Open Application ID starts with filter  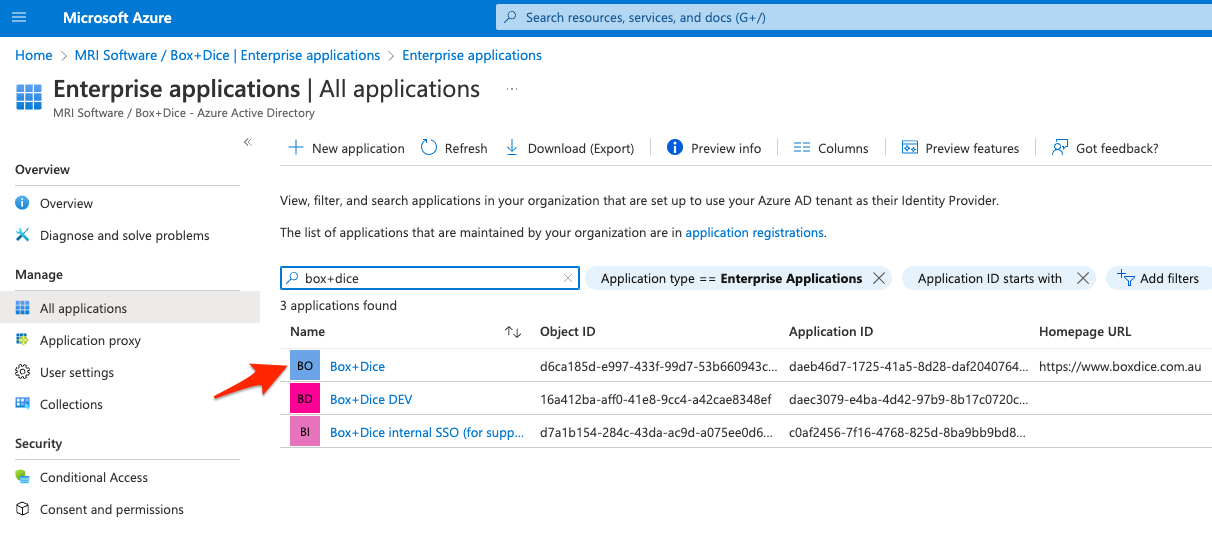click(x=990, y=278)
